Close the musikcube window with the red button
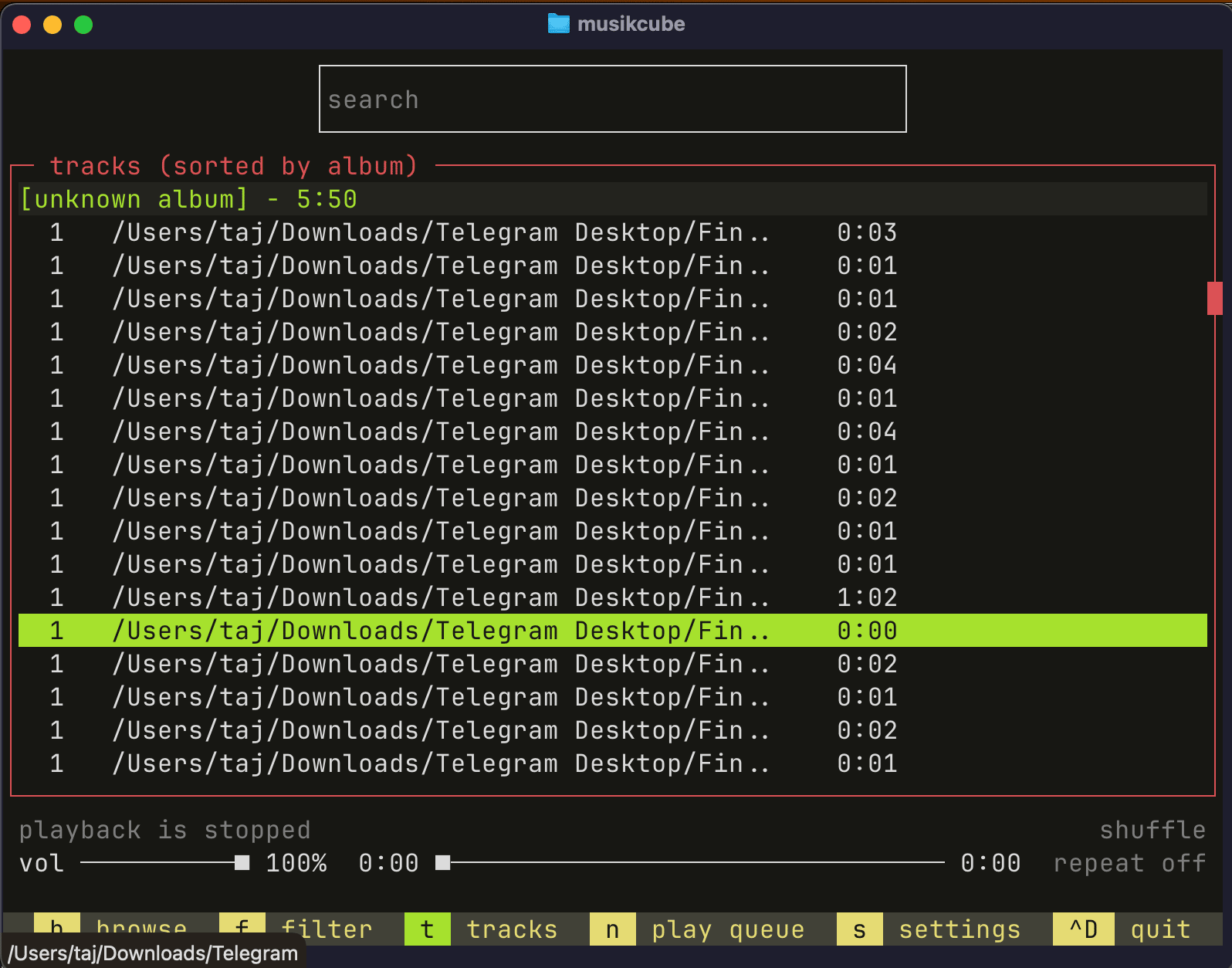The width and height of the screenshot is (1232, 968). [x=22, y=25]
